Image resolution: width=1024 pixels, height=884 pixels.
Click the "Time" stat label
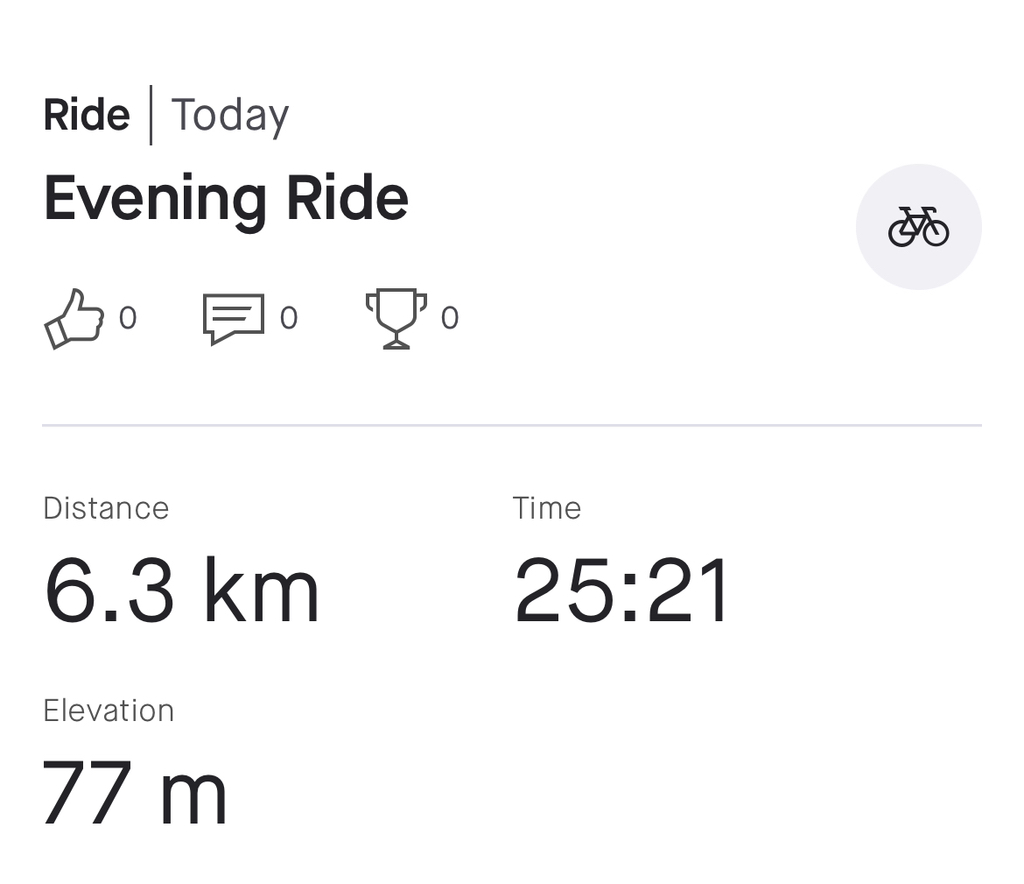click(547, 508)
